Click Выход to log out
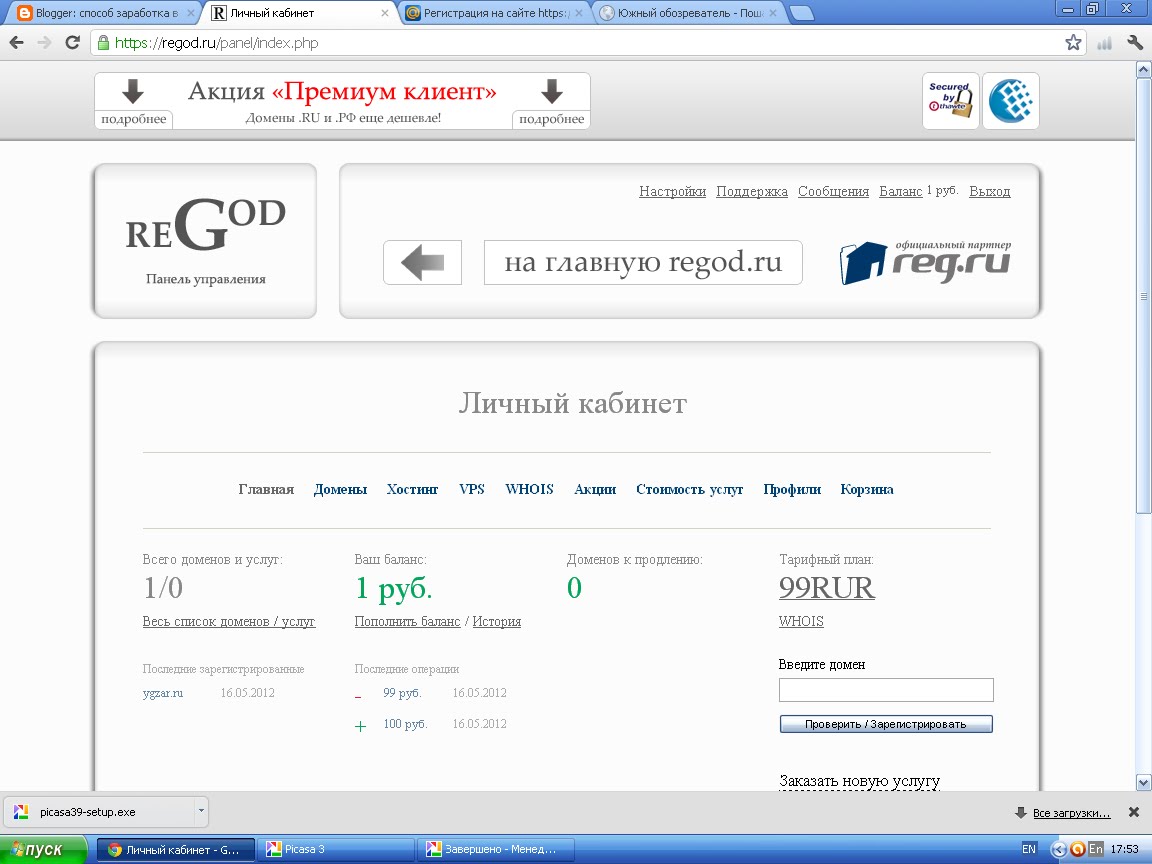The image size is (1152, 864). [990, 192]
